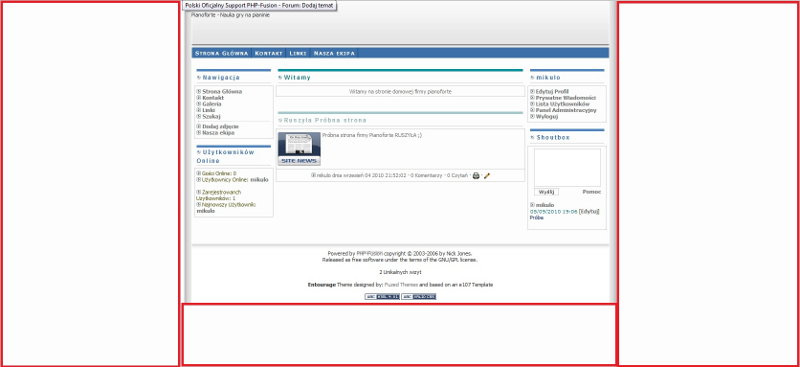
Task: Click the W3C XHTML validation badge
Action: point(382,297)
